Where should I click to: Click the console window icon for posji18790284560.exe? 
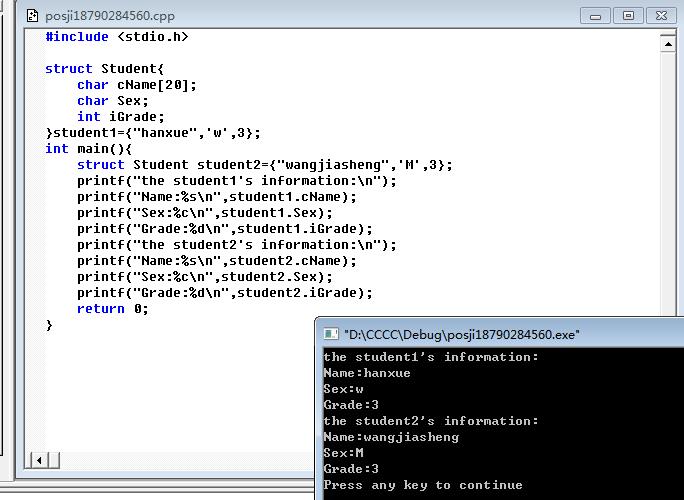(x=331, y=334)
